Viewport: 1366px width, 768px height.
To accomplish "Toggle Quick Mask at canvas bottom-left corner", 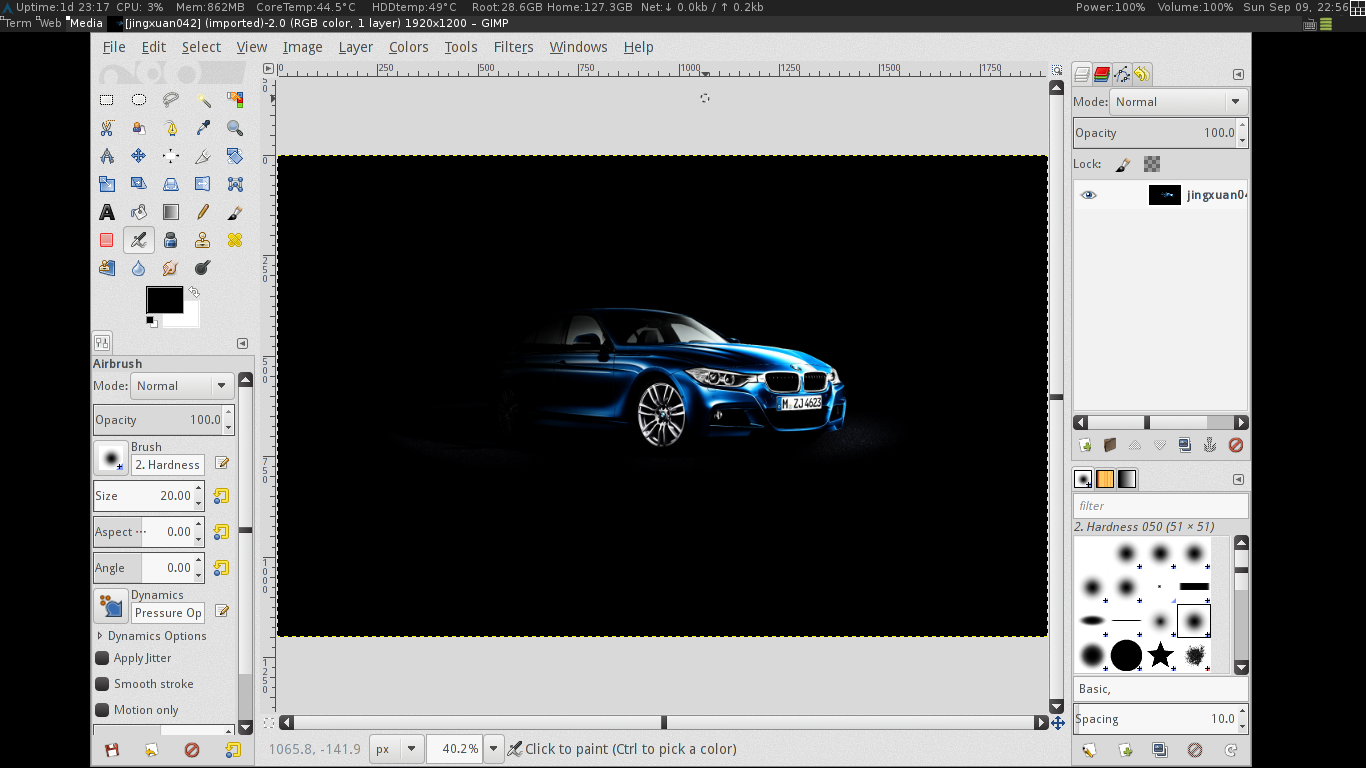I will [268, 722].
